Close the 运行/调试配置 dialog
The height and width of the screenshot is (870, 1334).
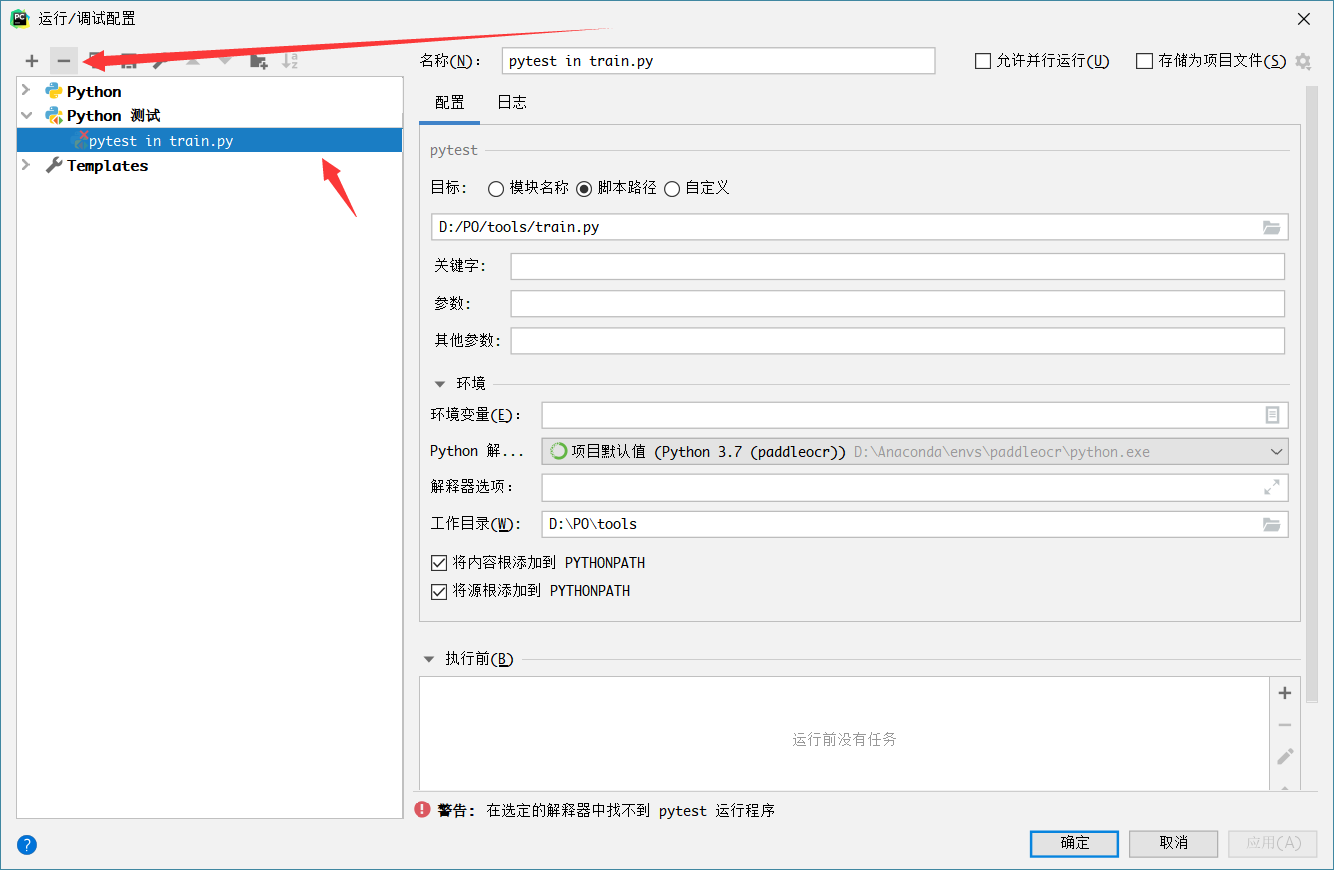click(x=1303, y=18)
